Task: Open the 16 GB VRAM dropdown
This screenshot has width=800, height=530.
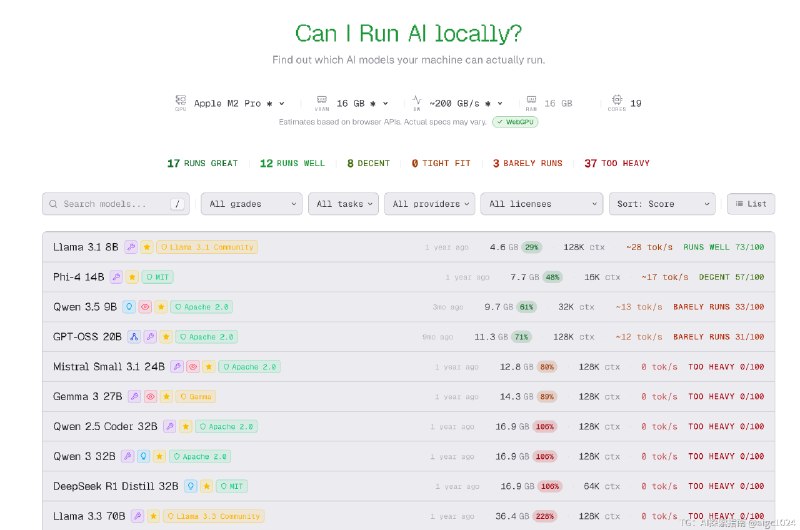Action: click(362, 104)
